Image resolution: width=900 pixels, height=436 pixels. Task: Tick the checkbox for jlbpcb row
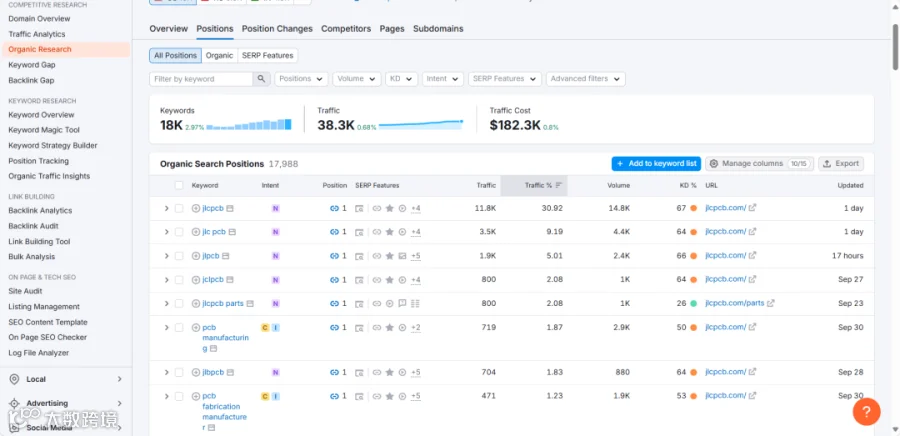click(179, 372)
